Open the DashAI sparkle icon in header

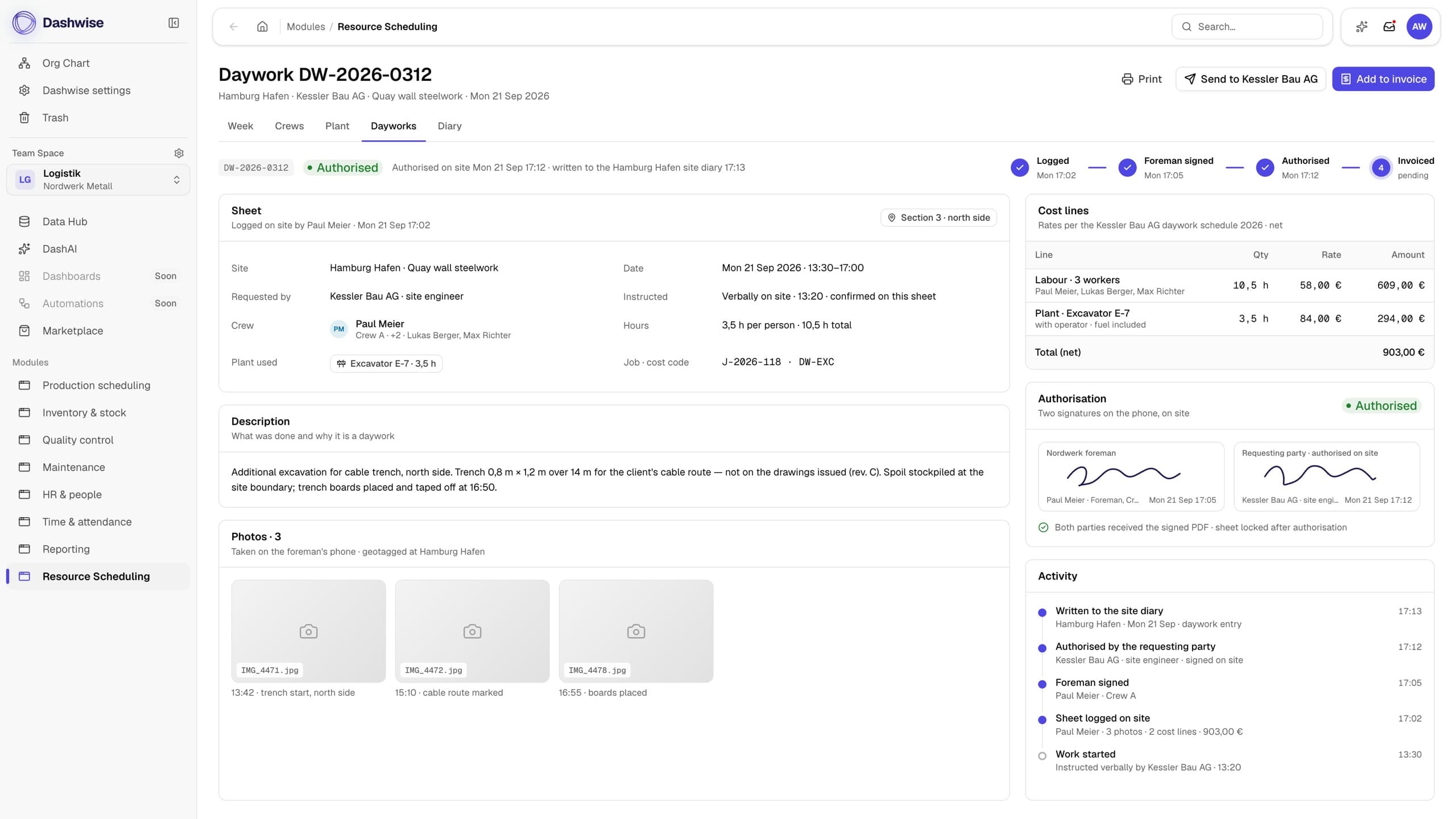1362,27
